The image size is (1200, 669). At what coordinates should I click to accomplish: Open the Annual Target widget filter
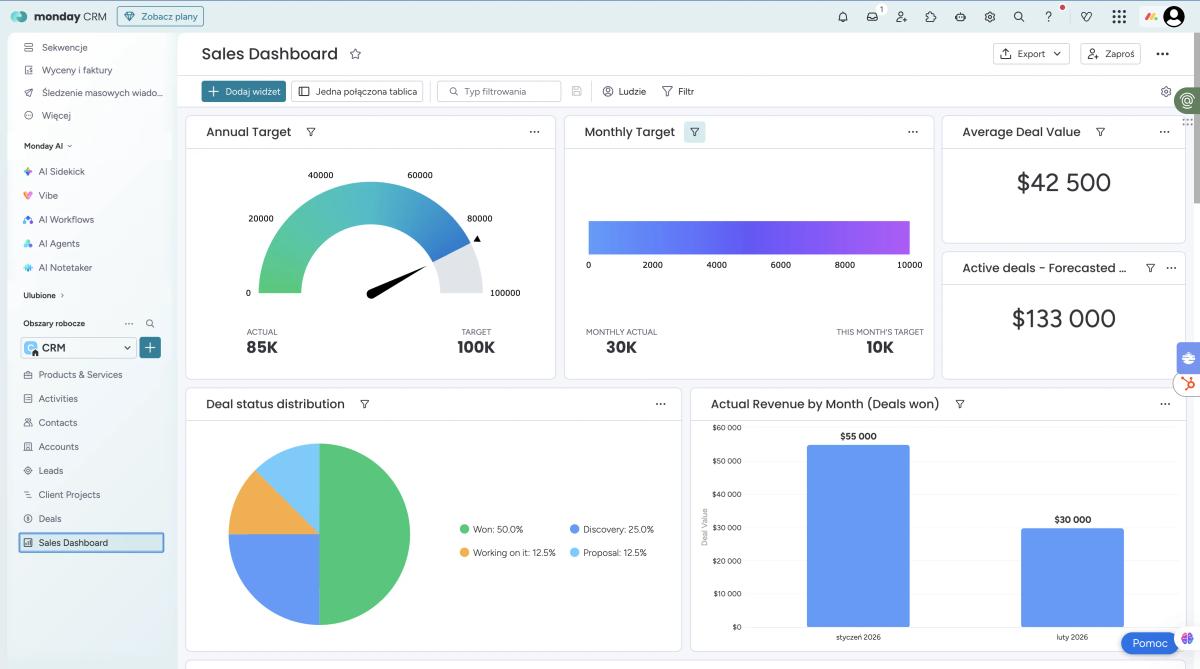point(310,132)
